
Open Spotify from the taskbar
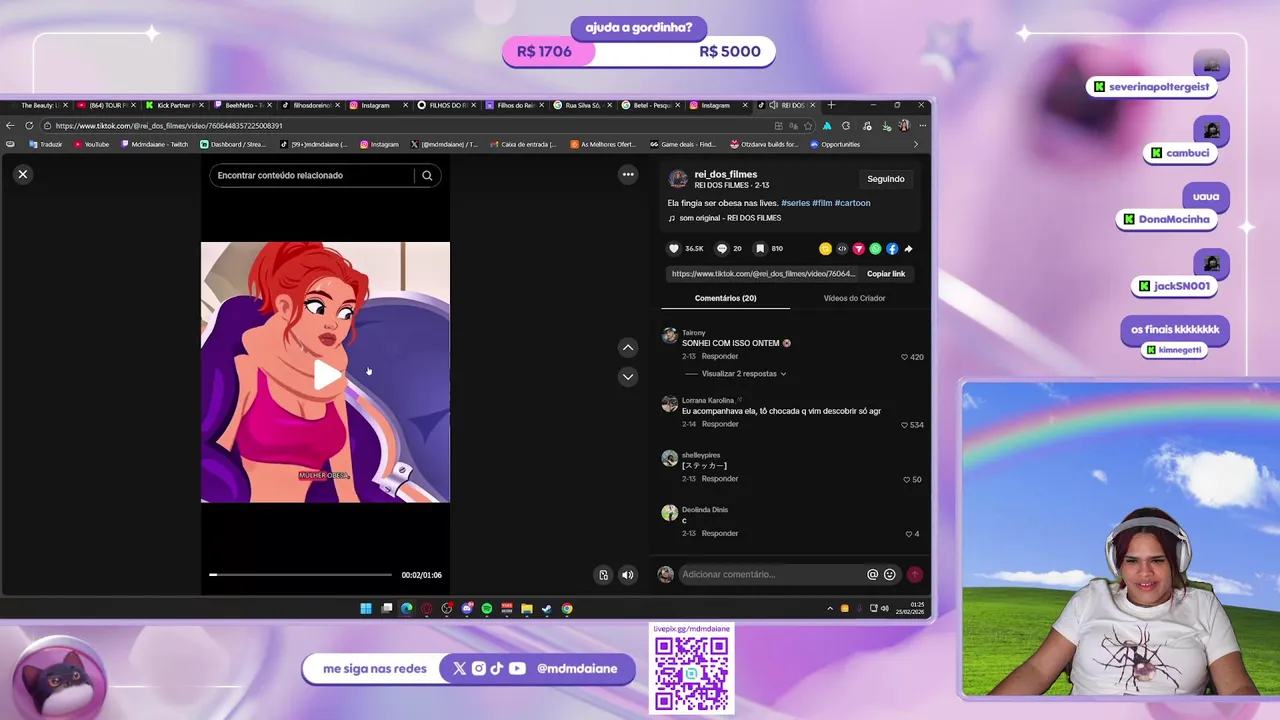tap(487, 608)
